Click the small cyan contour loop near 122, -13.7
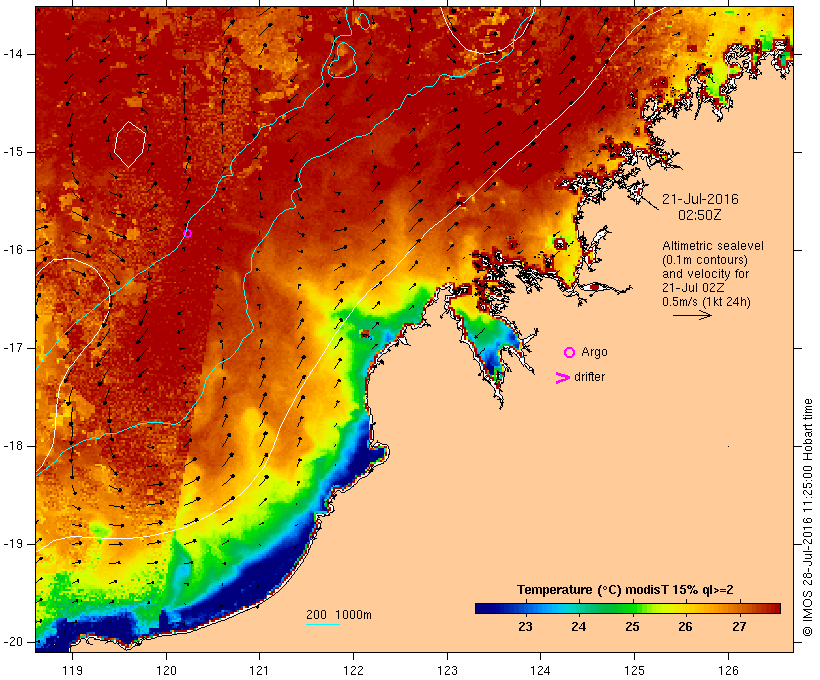 363,21
